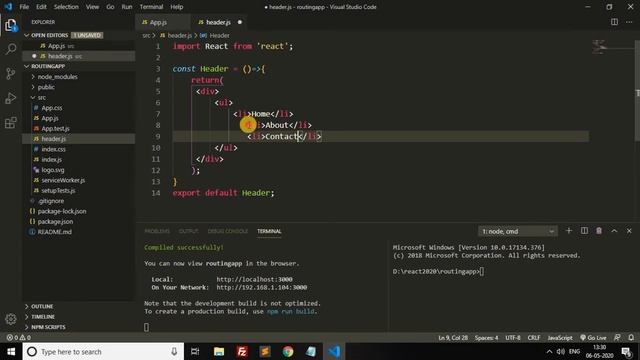Open Windows Start menu
This screenshot has width=640, height=360.
click(11, 351)
